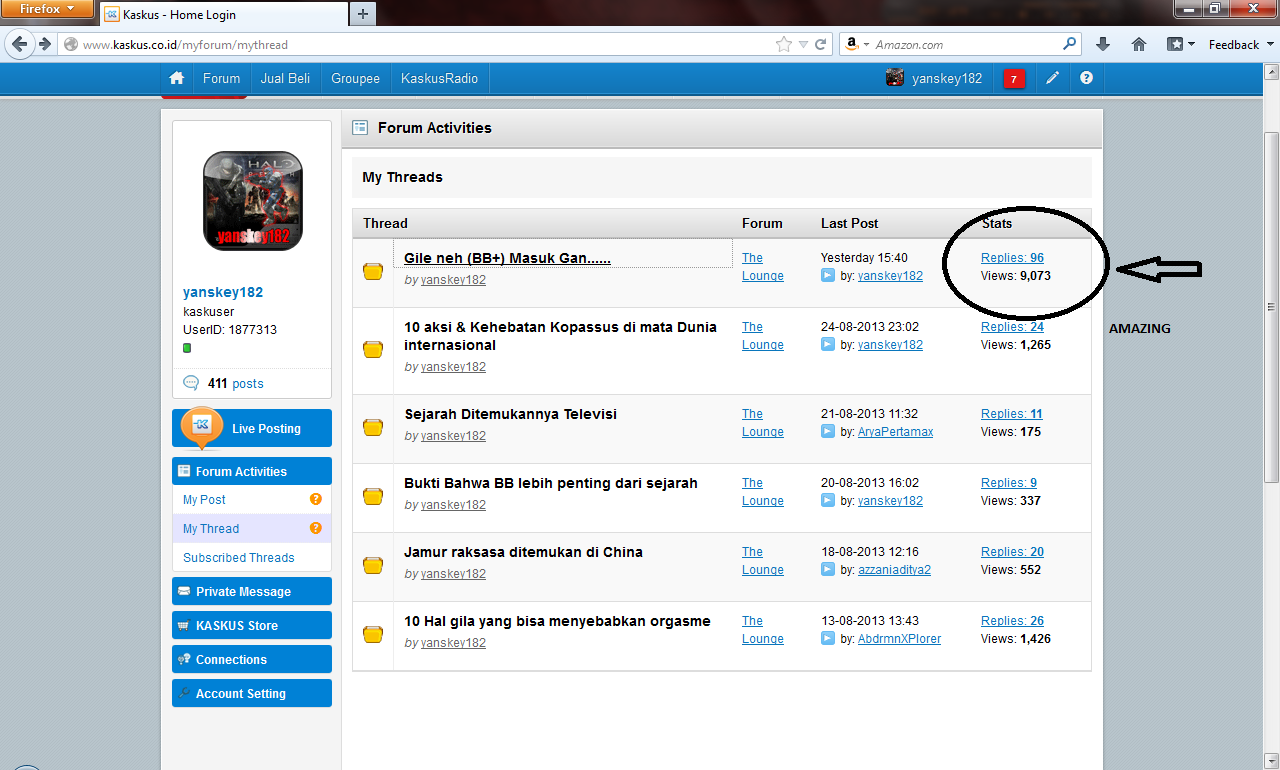
Task: Open thread Gile neh (BB+) Masuk Gan
Action: pyautogui.click(x=507, y=258)
